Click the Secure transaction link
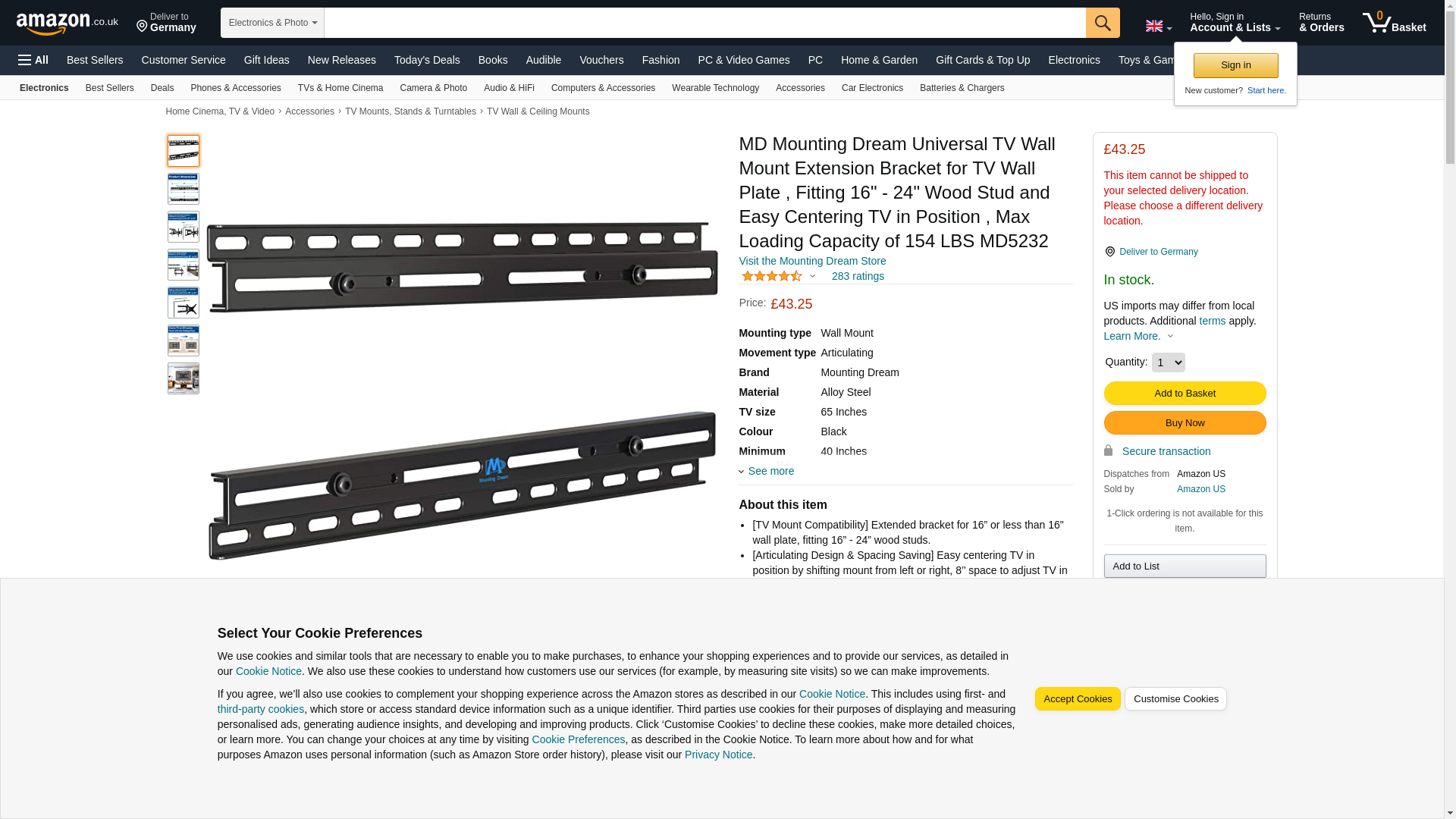This screenshot has width=1456, height=819. tap(1166, 451)
